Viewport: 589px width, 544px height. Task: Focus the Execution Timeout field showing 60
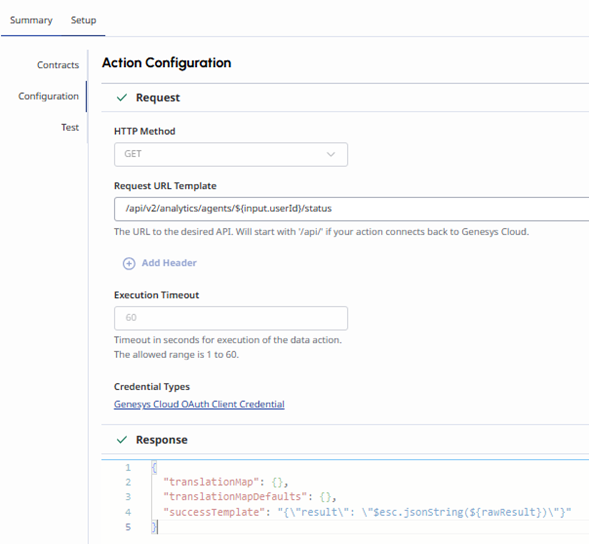click(x=231, y=318)
